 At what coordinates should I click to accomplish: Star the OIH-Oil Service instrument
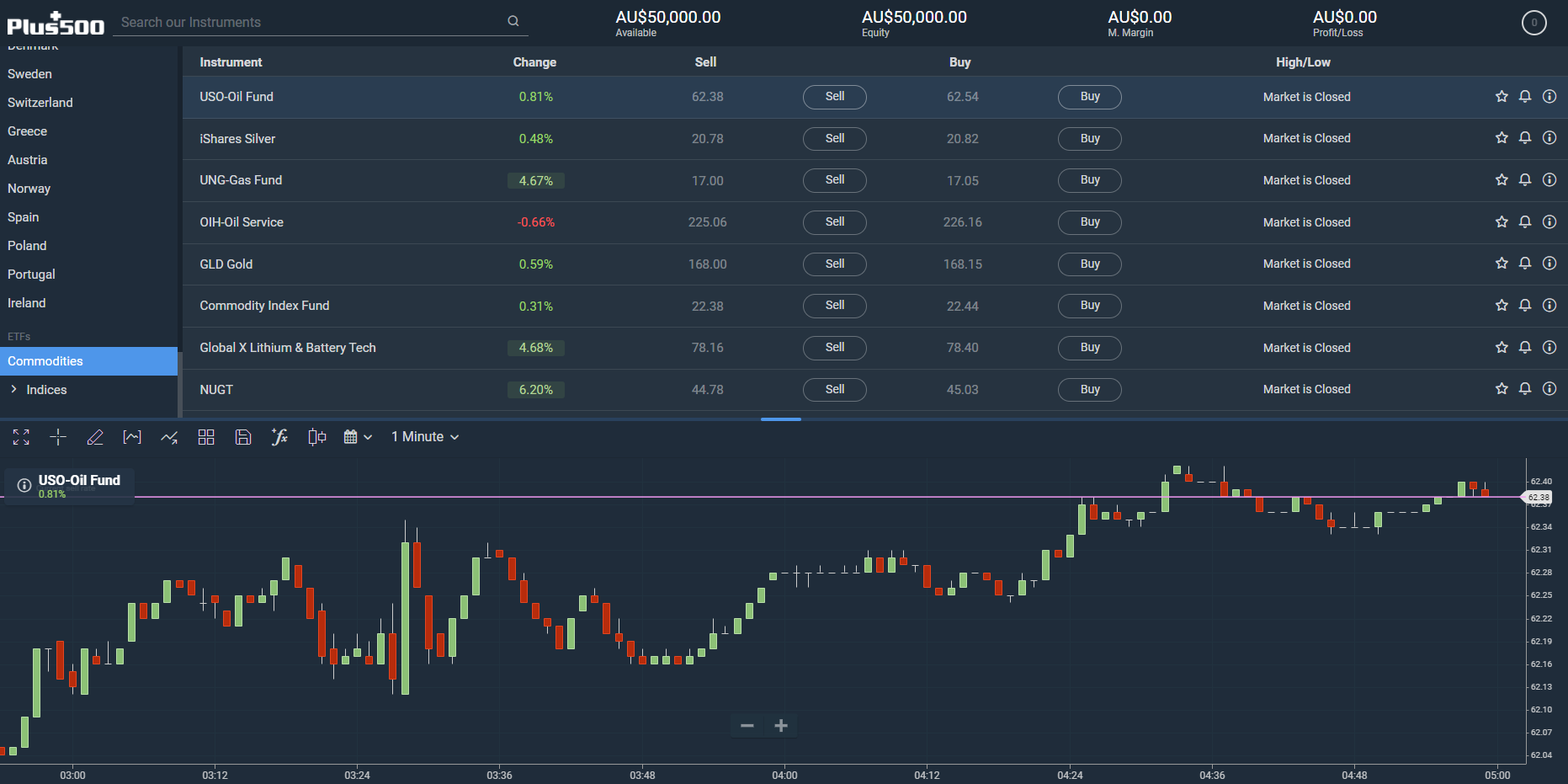1502,222
